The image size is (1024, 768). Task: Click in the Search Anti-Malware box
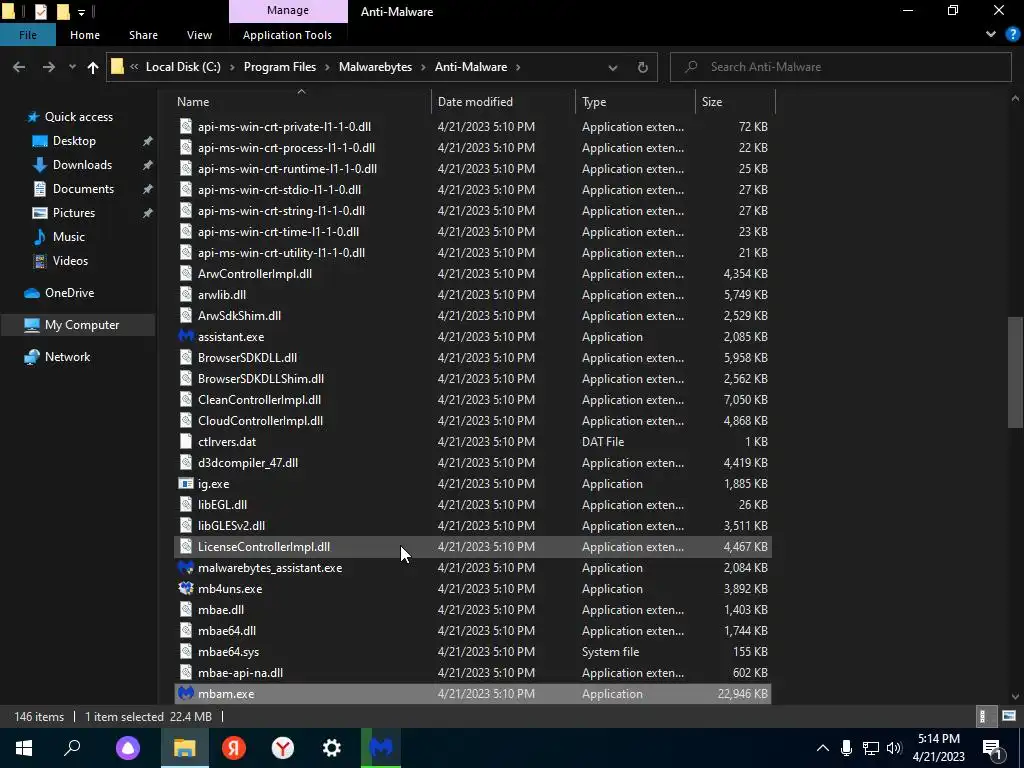840,67
